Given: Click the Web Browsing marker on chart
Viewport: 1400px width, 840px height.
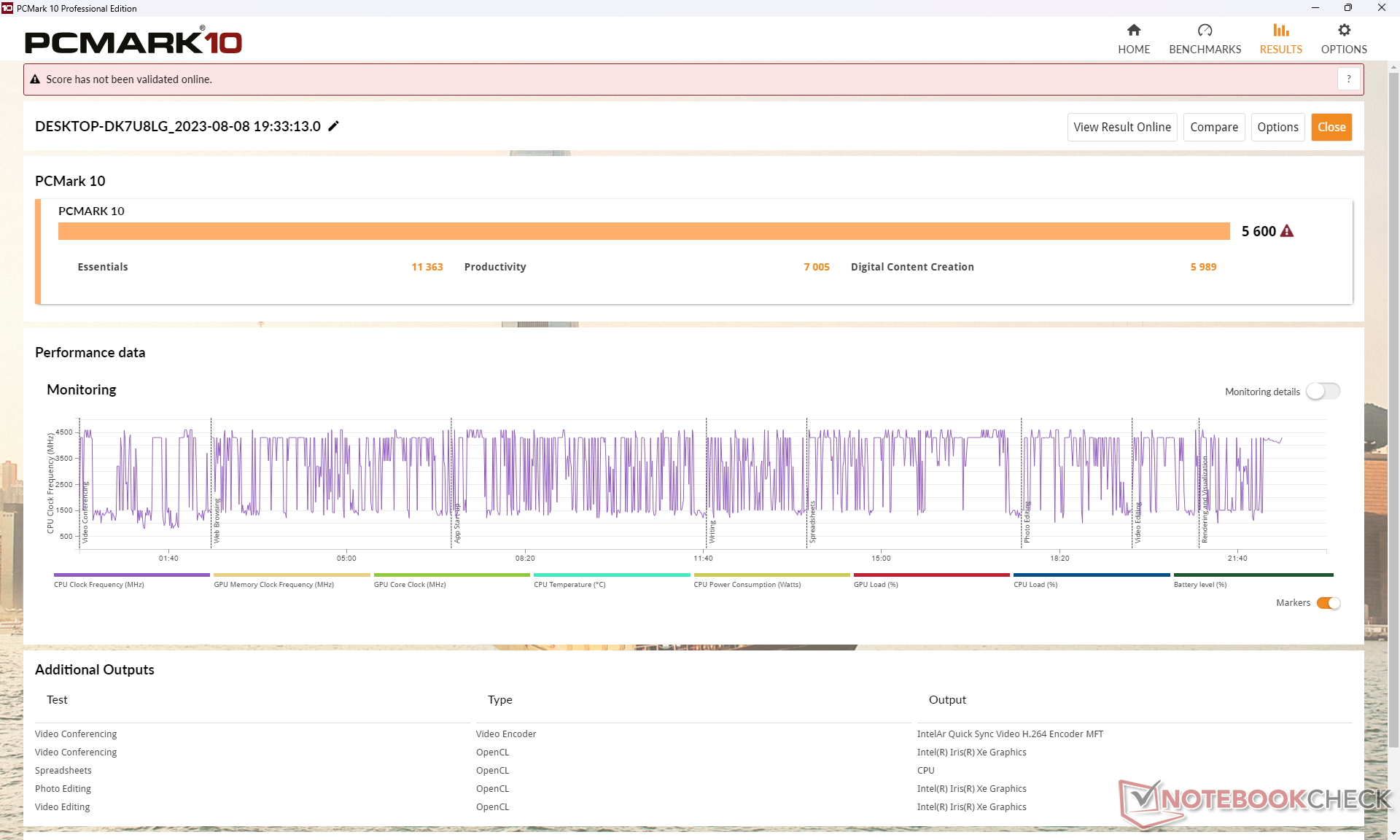Looking at the screenshot, I should click(x=217, y=521).
